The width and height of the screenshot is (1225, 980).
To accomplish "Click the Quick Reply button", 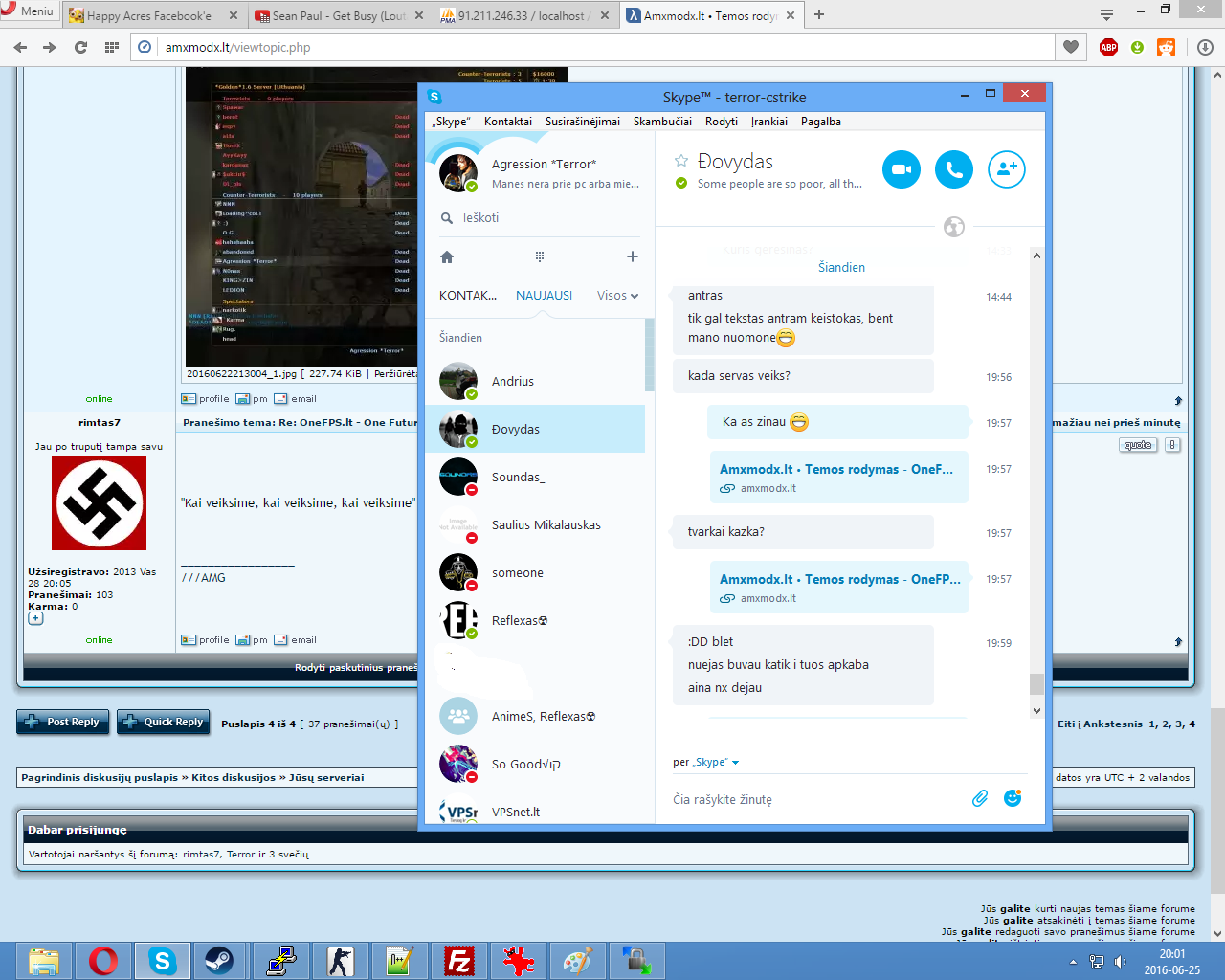I will (164, 722).
